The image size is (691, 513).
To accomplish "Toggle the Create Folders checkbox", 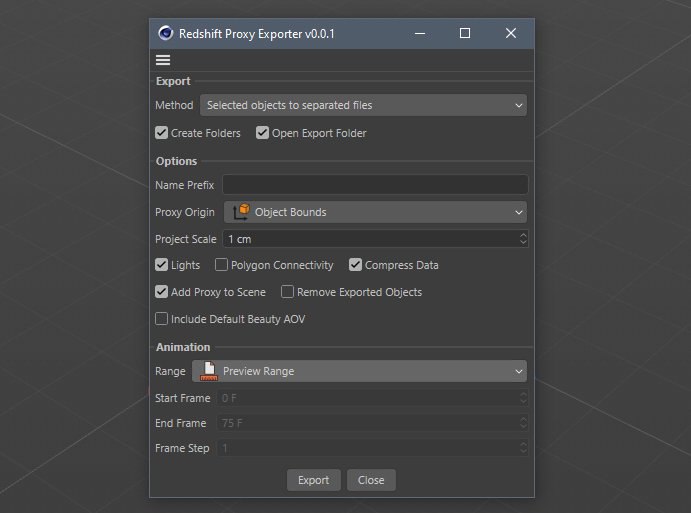I will pos(161,133).
